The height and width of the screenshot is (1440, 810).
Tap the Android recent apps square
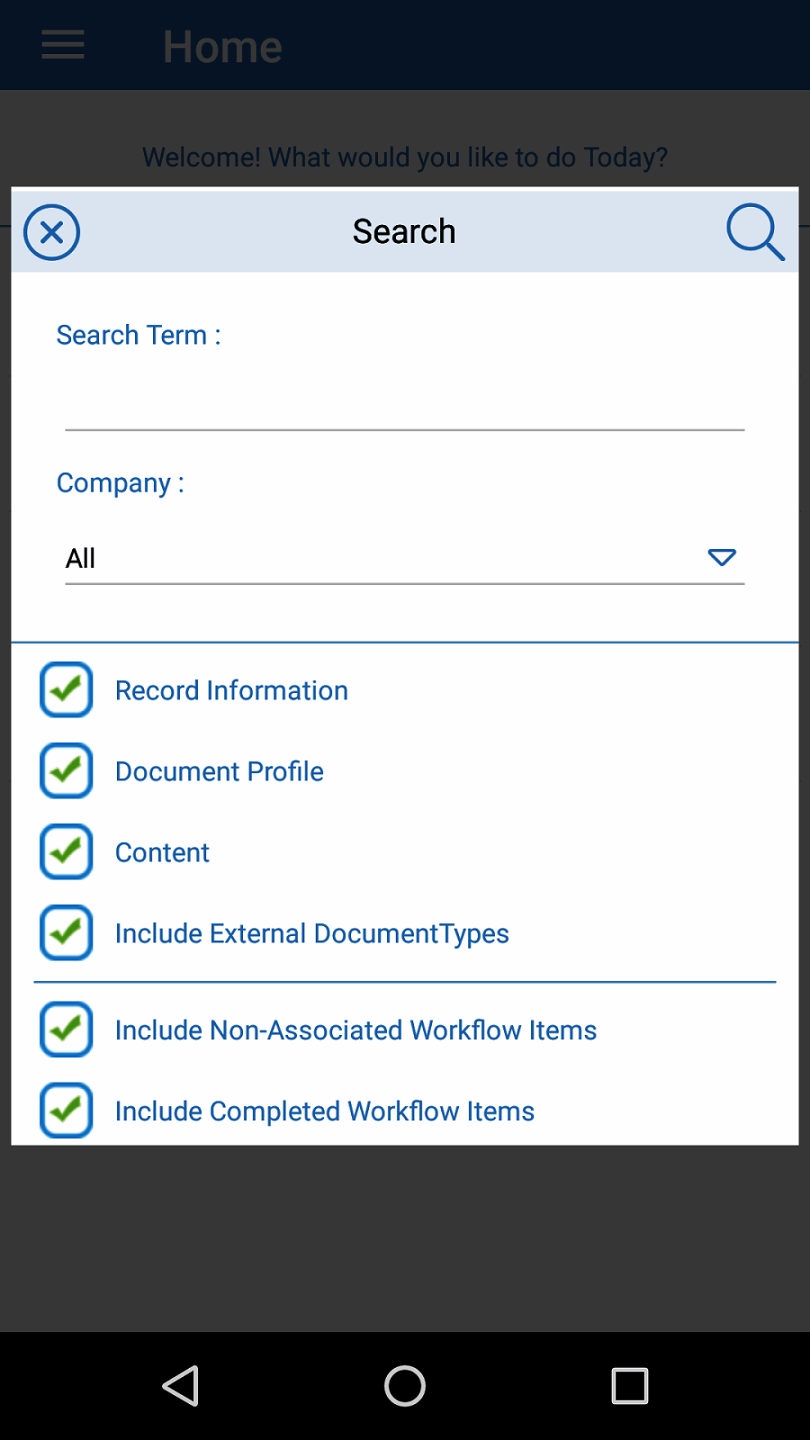(629, 1386)
